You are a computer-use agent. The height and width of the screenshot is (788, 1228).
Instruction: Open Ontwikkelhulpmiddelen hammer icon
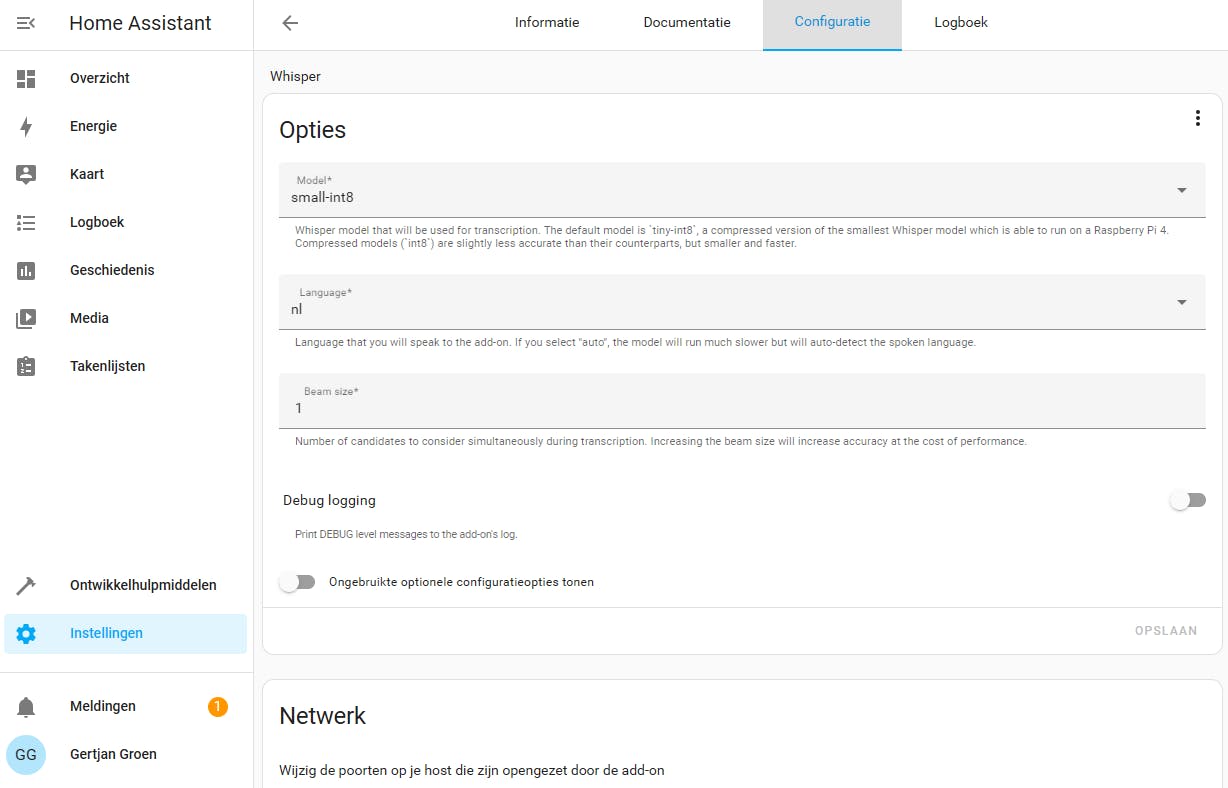pos(26,585)
